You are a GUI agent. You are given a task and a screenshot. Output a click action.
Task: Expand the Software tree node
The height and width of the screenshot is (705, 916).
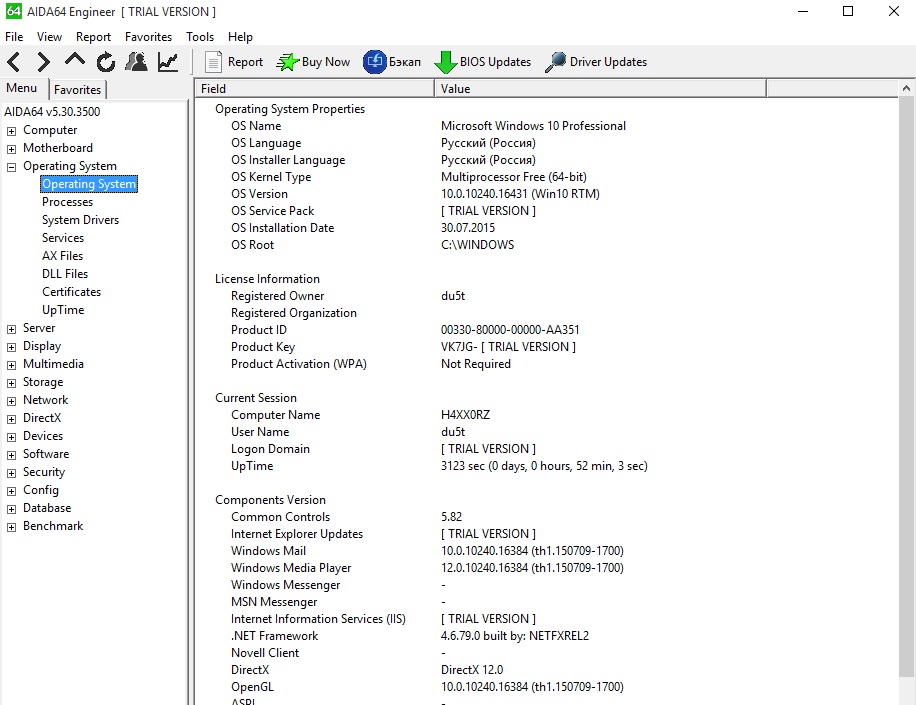click(x=11, y=455)
